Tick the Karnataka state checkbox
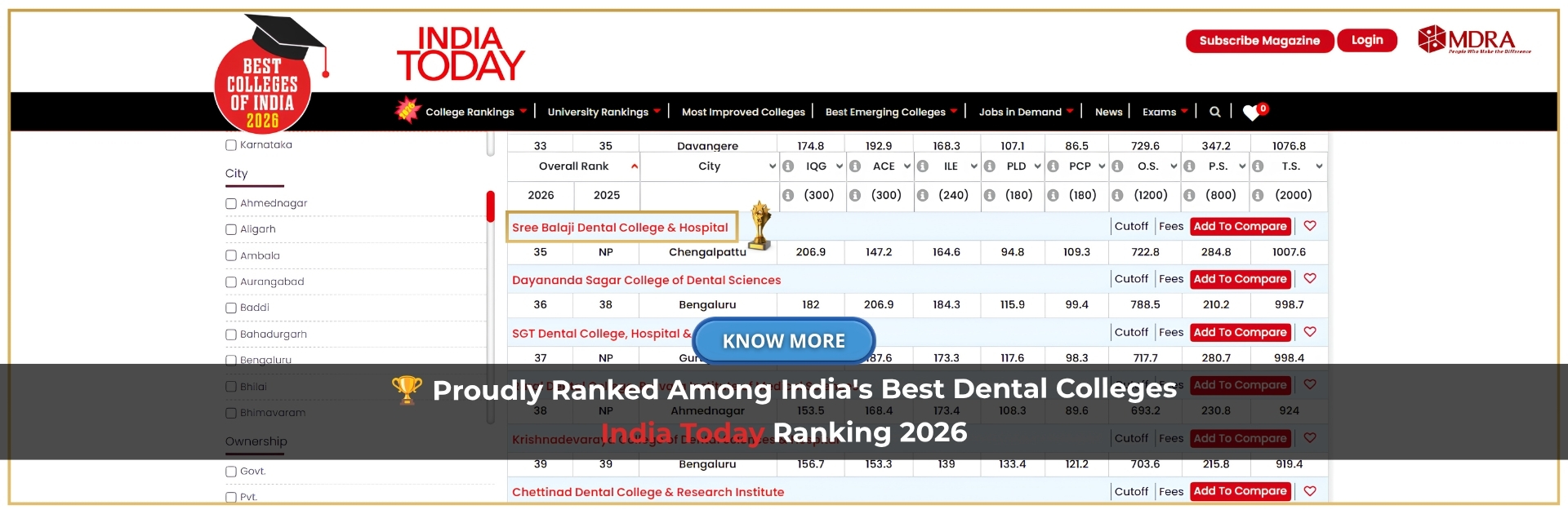The image size is (1568, 514). [x=231, y=145]
